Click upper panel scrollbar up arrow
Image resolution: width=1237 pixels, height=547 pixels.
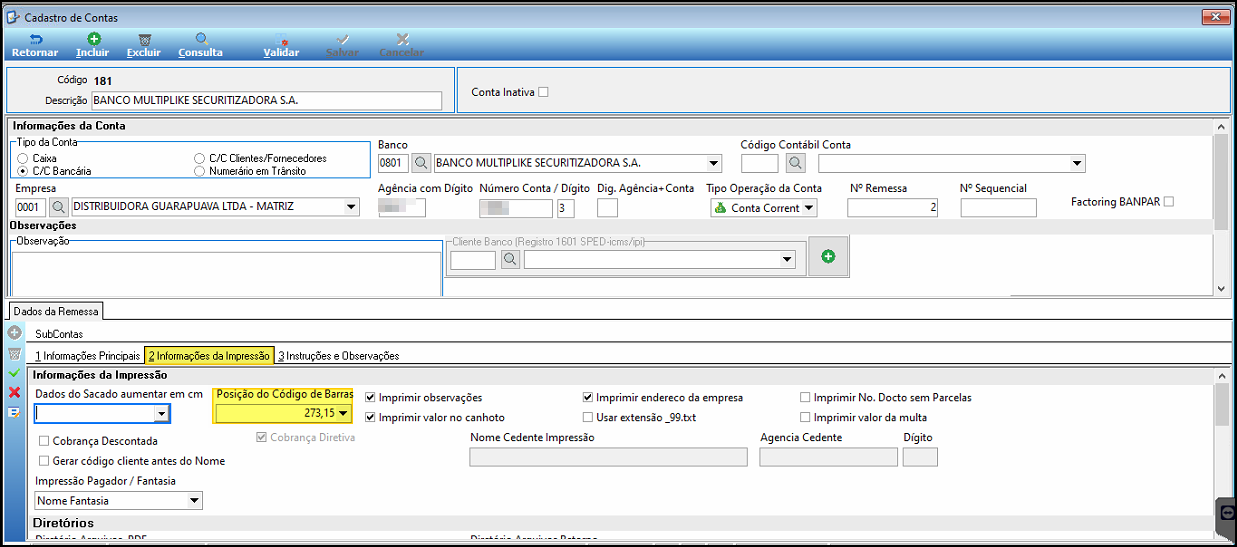point(1221,127)
